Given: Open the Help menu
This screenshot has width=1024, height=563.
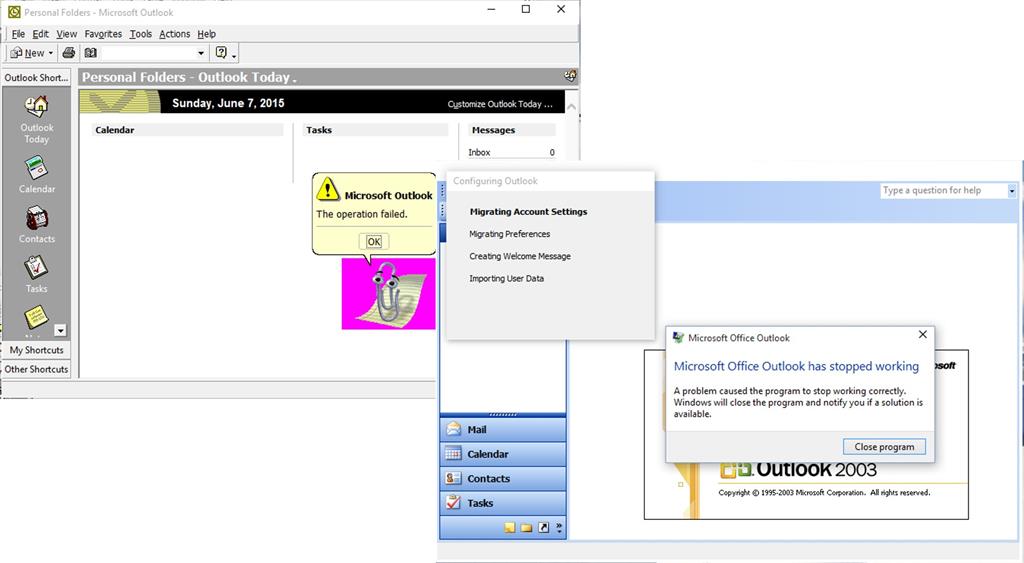Looking at the screenshot, I should click(x=206, y=34).
